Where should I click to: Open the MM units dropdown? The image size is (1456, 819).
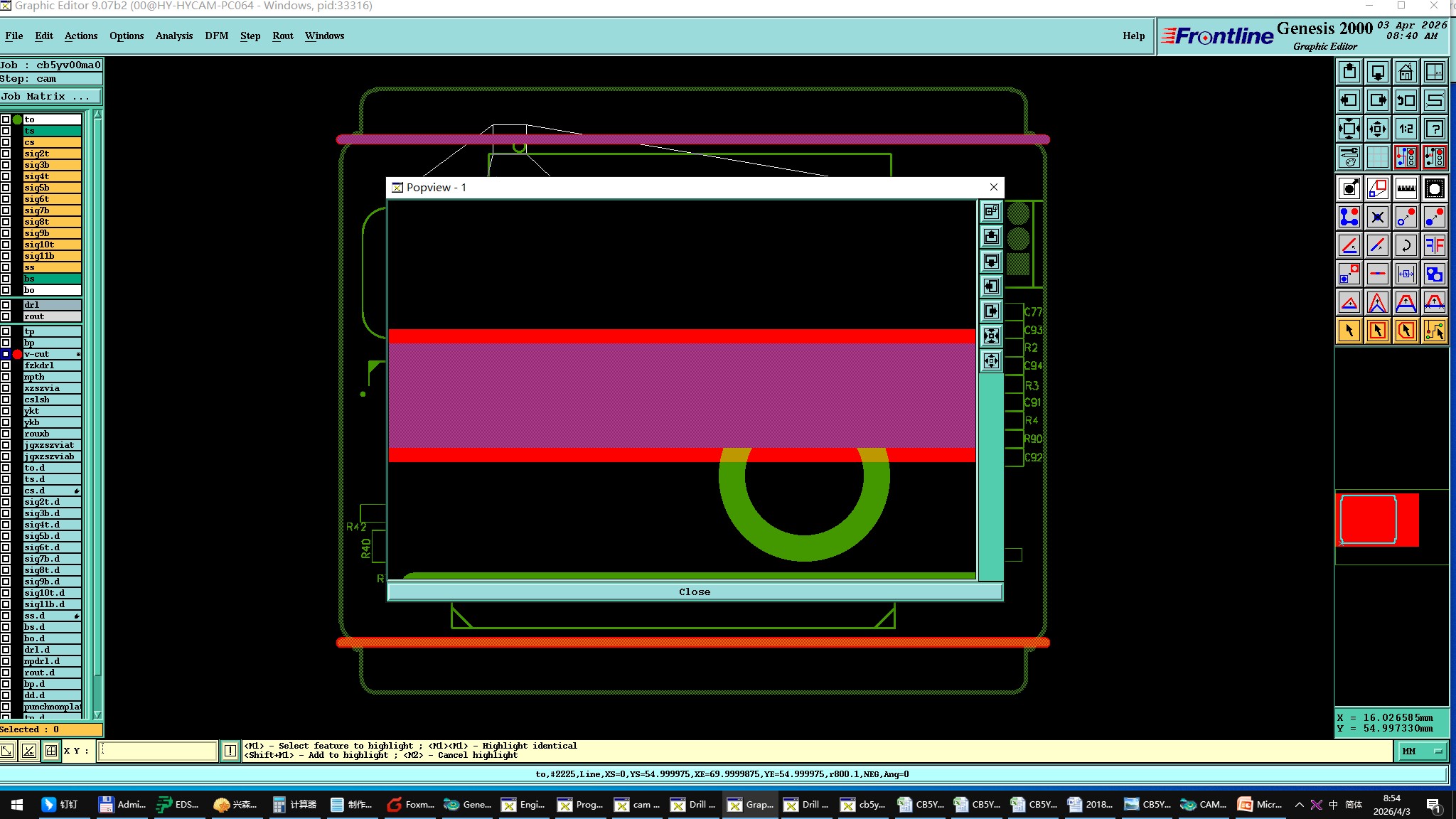1423,751
